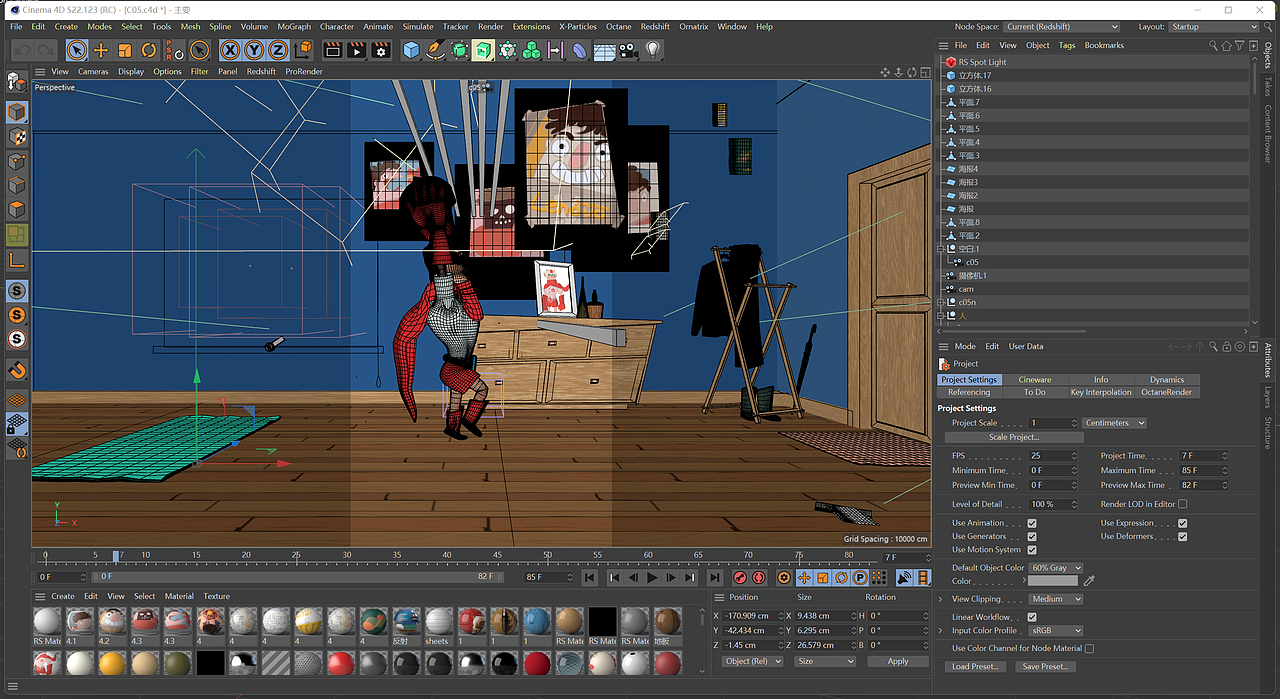Play the animation forward
Image resolution: width=1280 pixels, height=699 pixels.
[x=652, y=577]
